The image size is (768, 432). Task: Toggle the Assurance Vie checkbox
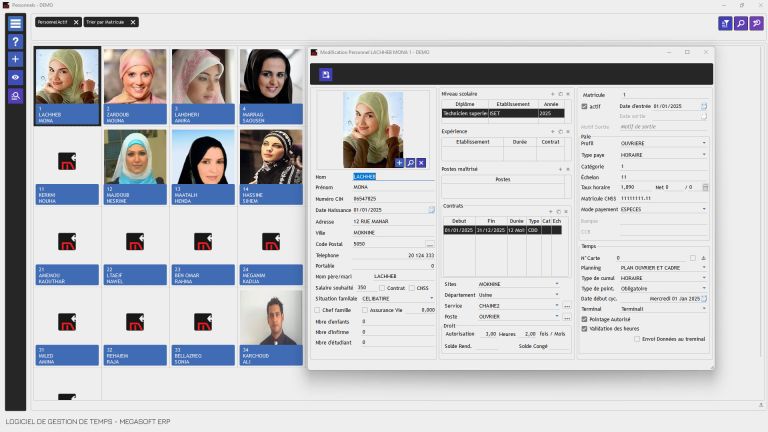click(365, 310)
